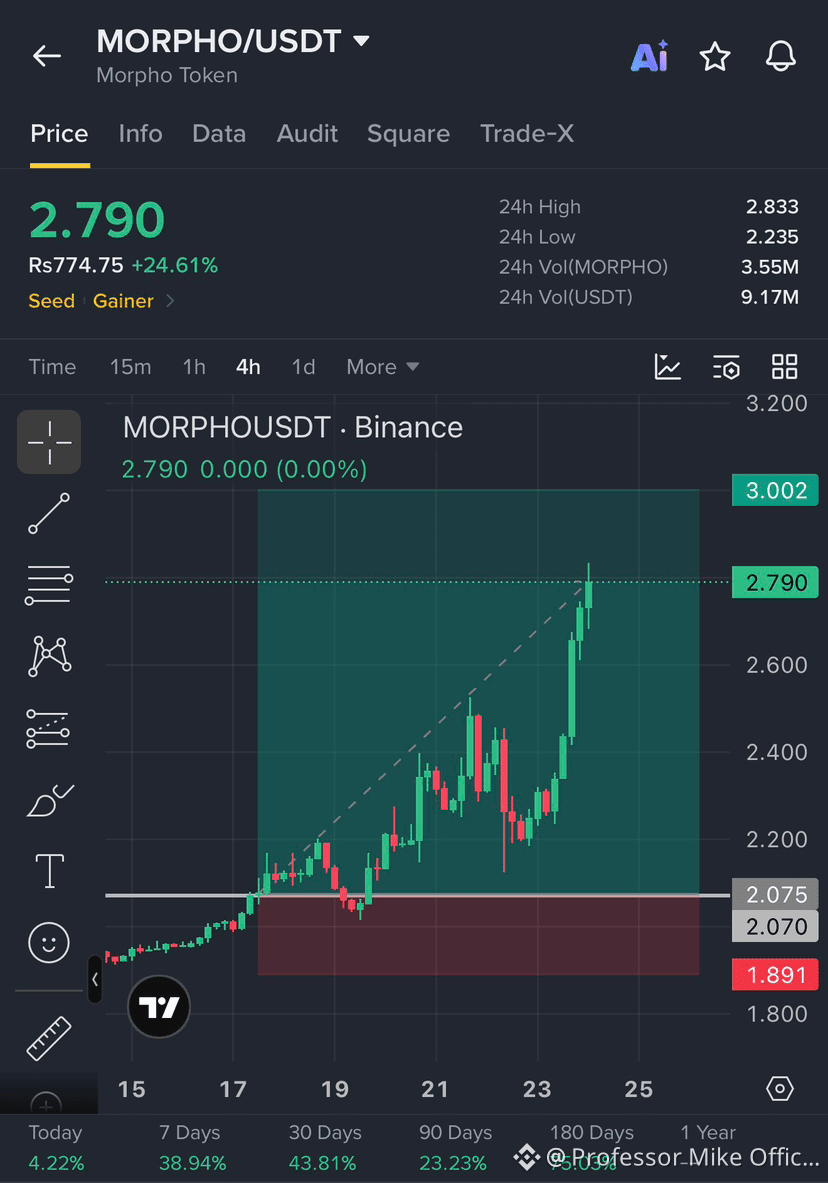
Task: Click the 3.002 take-profit price label
Action: coord(775,490)
